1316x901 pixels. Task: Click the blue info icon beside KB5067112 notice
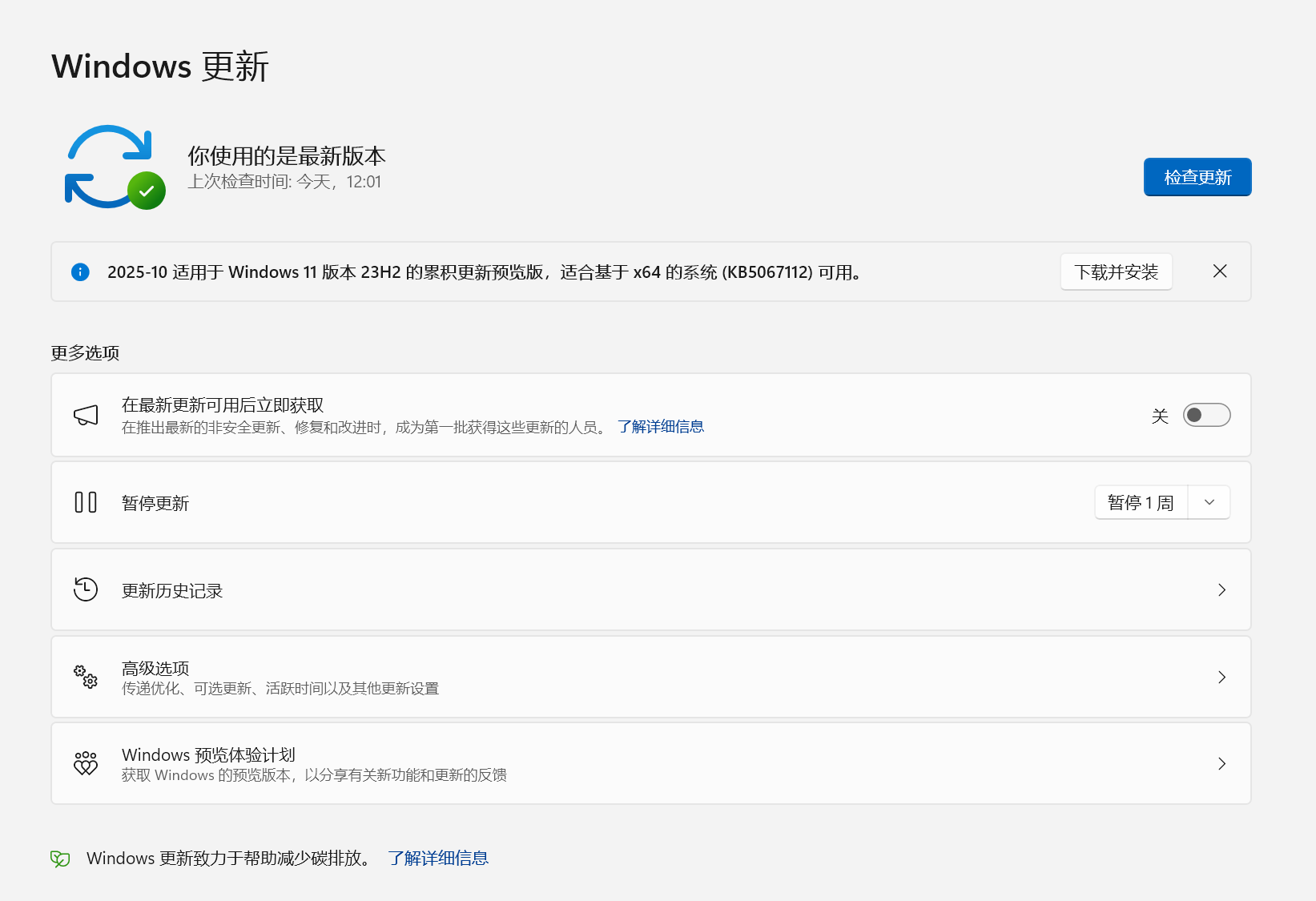click(x=80, y=272)
